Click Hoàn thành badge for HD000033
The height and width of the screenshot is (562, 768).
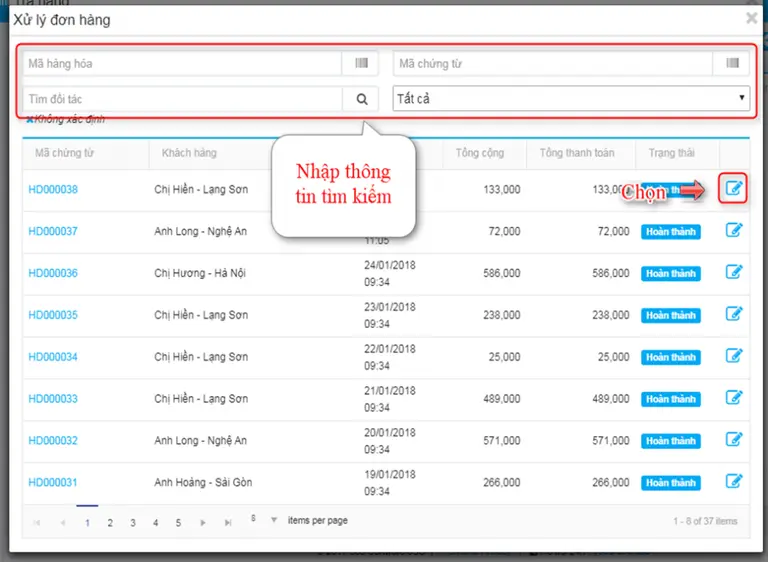coord(671,399)
